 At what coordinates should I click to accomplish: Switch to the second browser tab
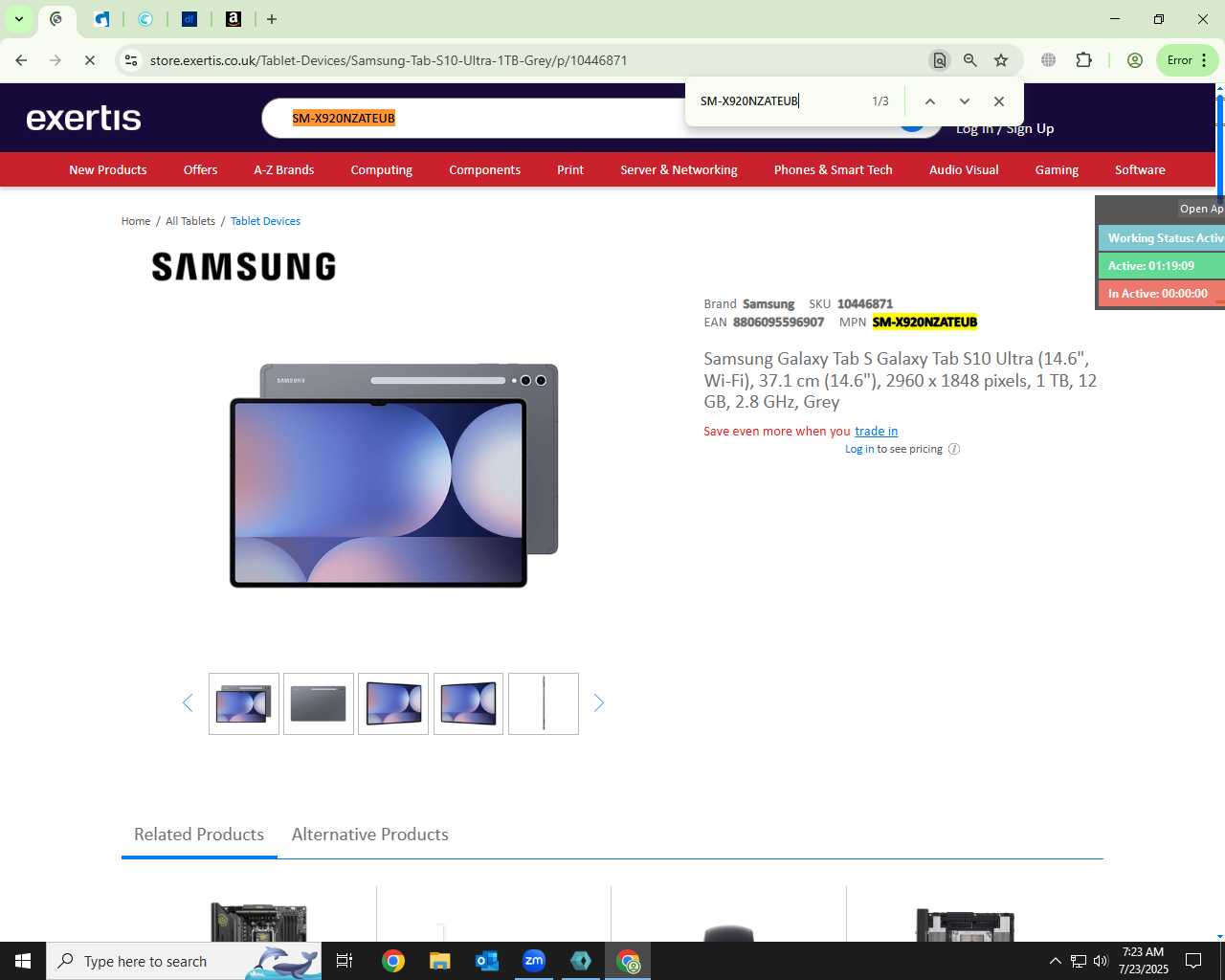pos(101,19)
